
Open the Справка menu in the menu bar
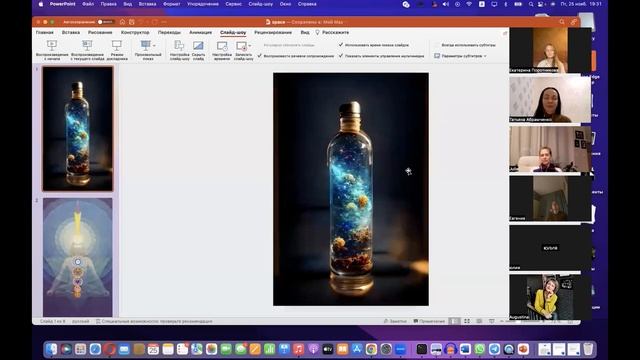click(x=307, y=4)
